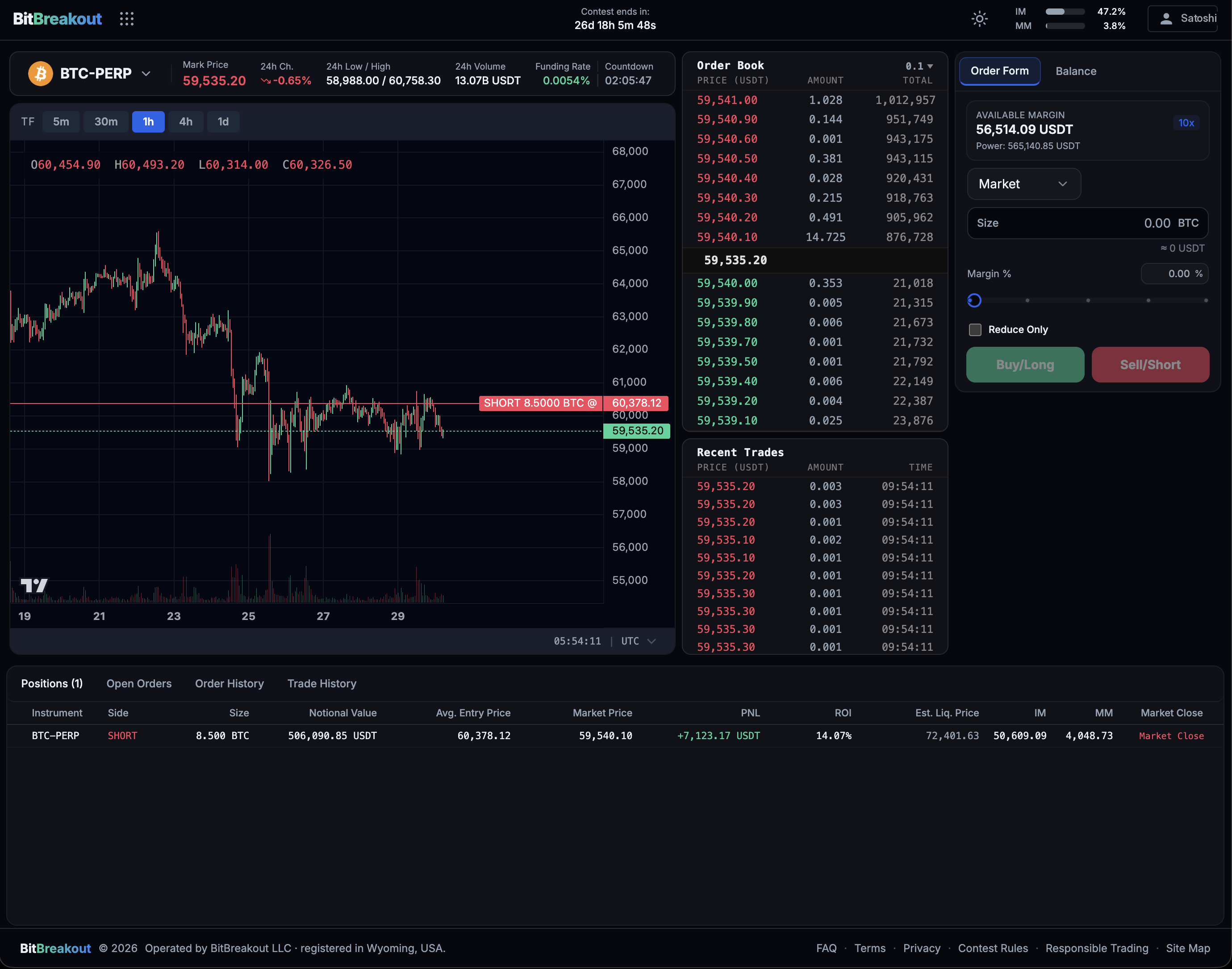The image size is (1232, 969).
Task: Click the Margin % input field
Action: (x=1174, y=274)
